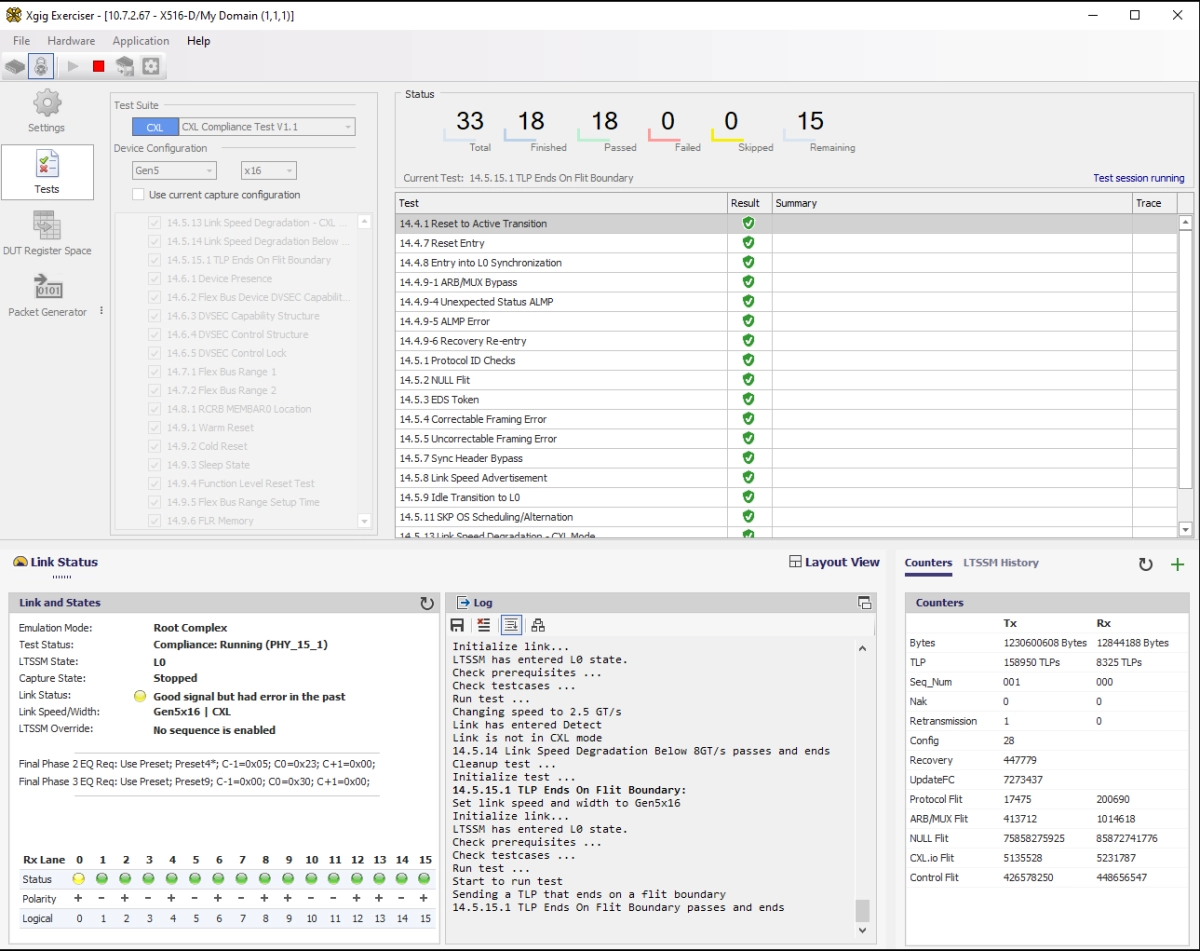Toggle Use current capture configuration checkbox
Viewport: 1200px width, 951px height.
coord(138,195)
